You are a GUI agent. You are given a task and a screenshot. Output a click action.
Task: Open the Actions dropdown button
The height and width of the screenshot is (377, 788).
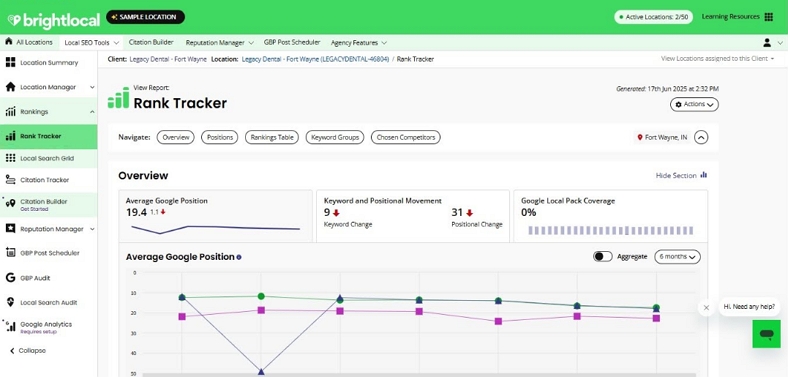click(x=694, y=105)
